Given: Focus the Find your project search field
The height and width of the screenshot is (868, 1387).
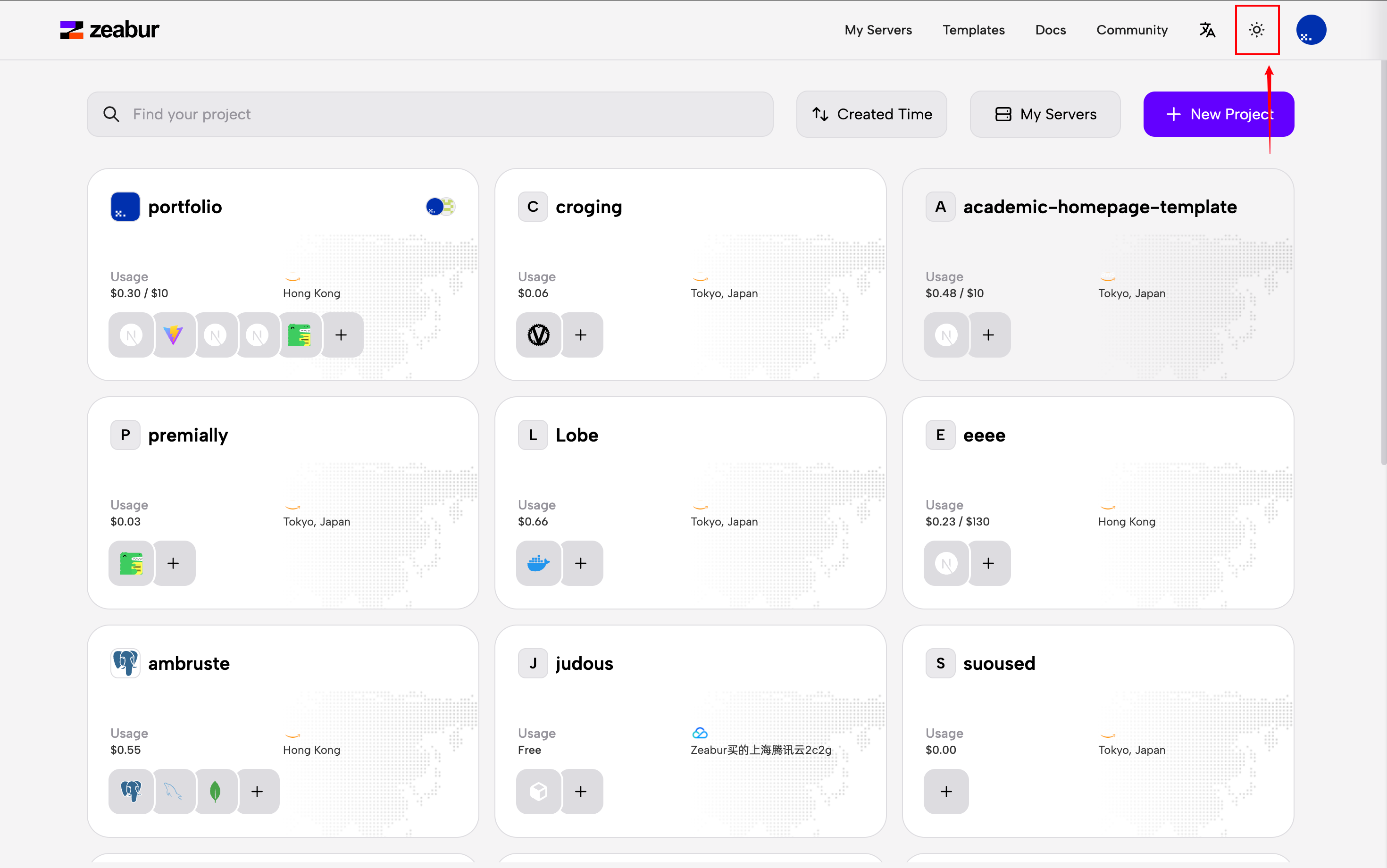Looking at the screenshot, I should (x=431, y=114).
